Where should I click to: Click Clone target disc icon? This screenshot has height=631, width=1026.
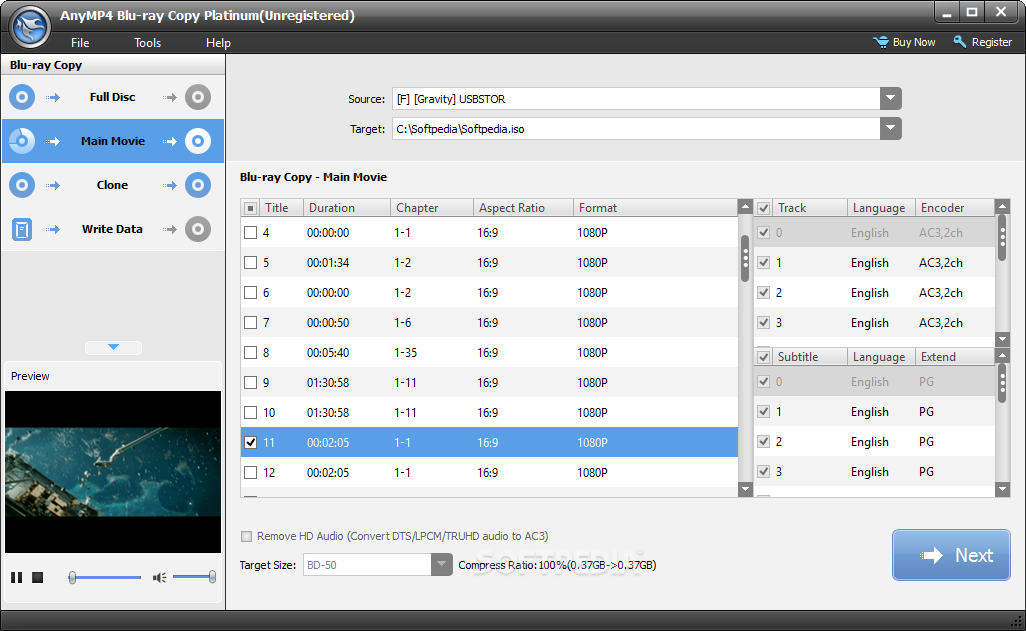(x=198, y=185)
